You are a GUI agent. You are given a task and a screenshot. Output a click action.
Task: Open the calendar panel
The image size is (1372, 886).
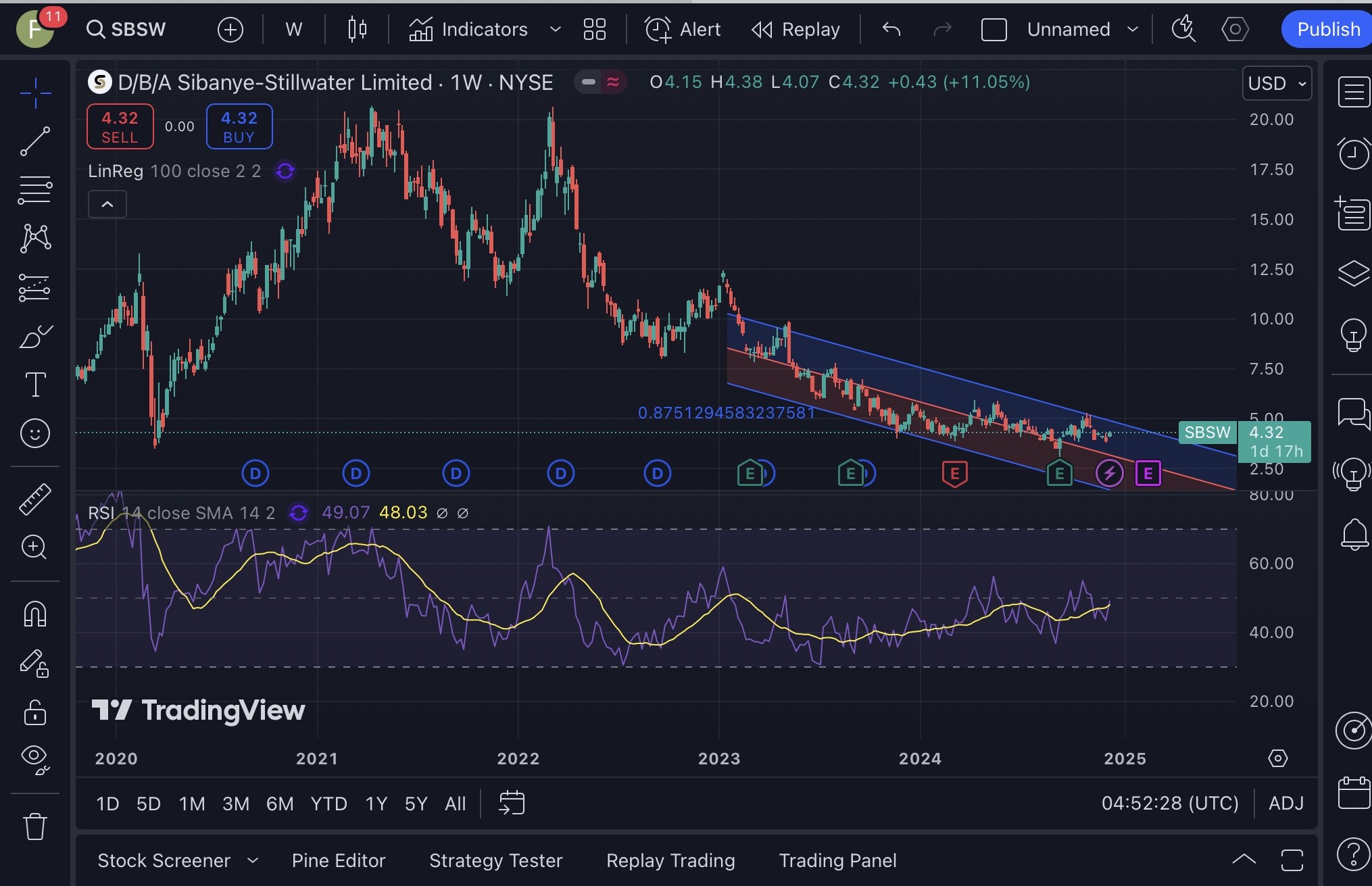point(1353,792)
